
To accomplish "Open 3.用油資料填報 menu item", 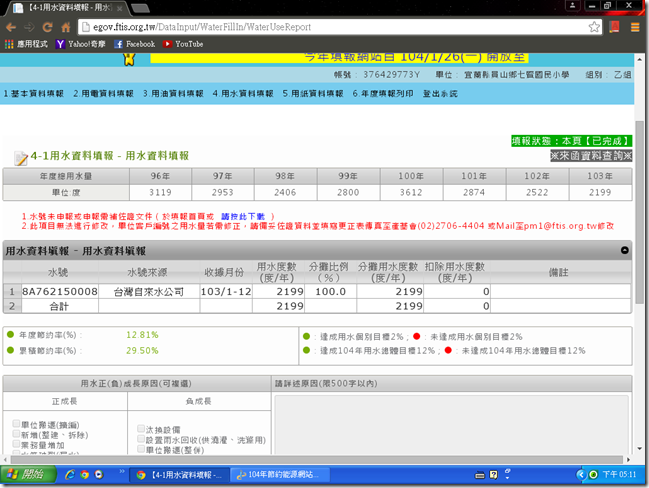I will [x=173, y=94].
